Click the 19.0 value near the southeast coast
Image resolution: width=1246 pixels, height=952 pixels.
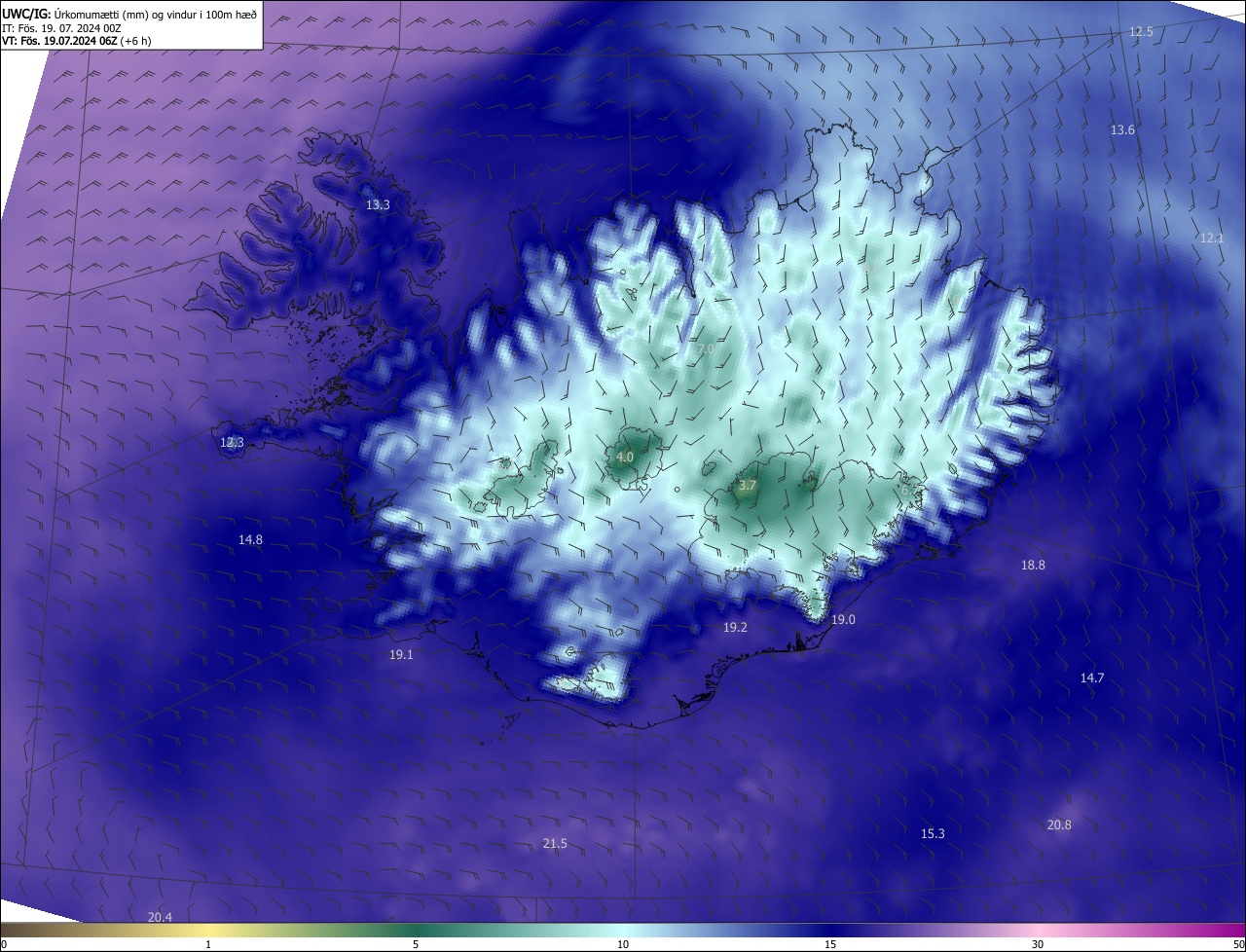point(843,620)
